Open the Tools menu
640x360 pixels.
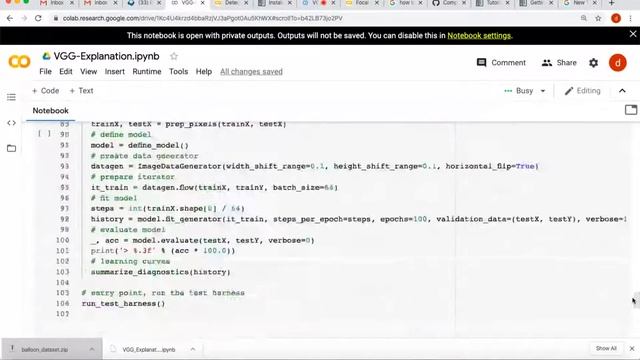point(179,71)
